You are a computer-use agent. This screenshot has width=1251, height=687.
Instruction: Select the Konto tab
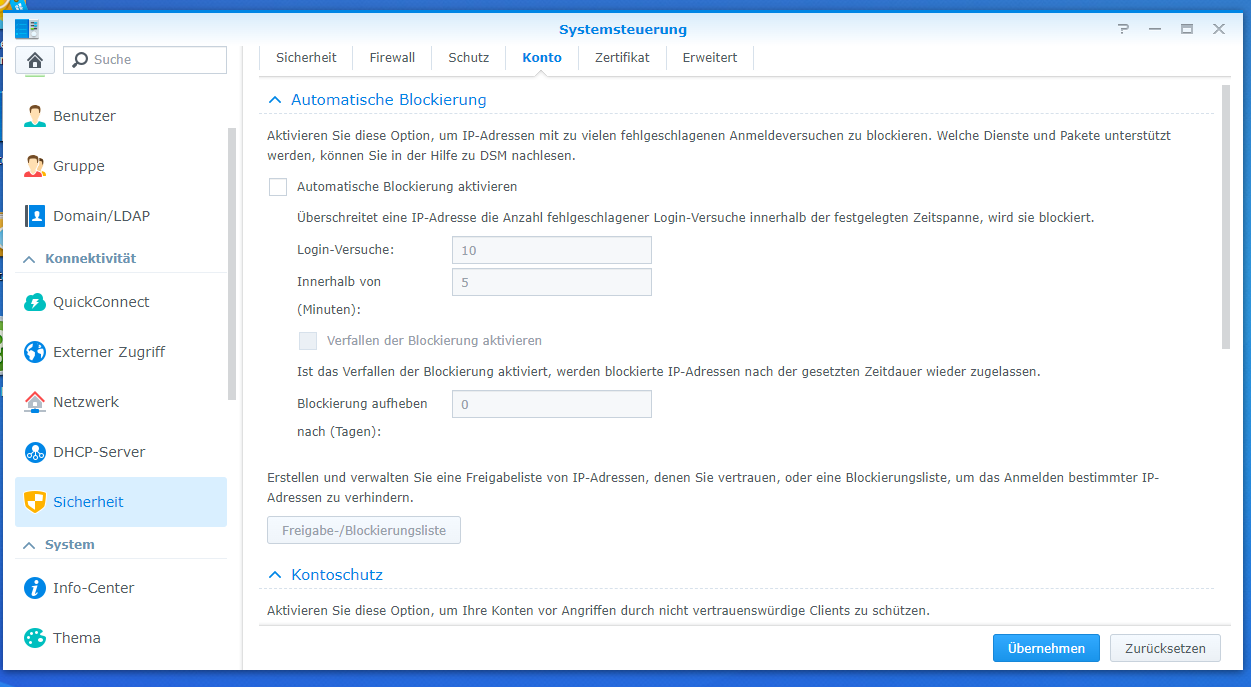[542, 58]
